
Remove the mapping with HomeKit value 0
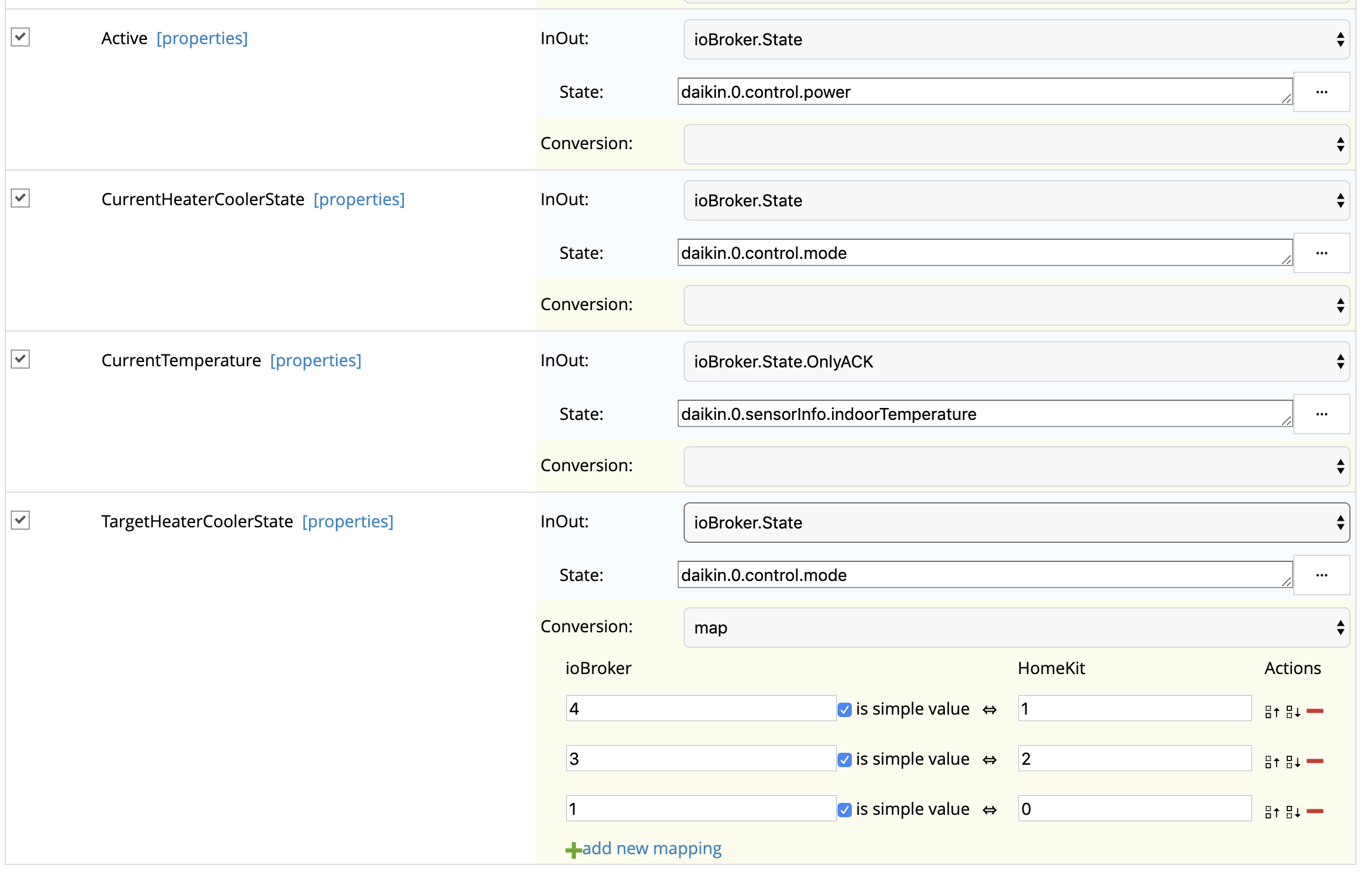(1315, 811)
